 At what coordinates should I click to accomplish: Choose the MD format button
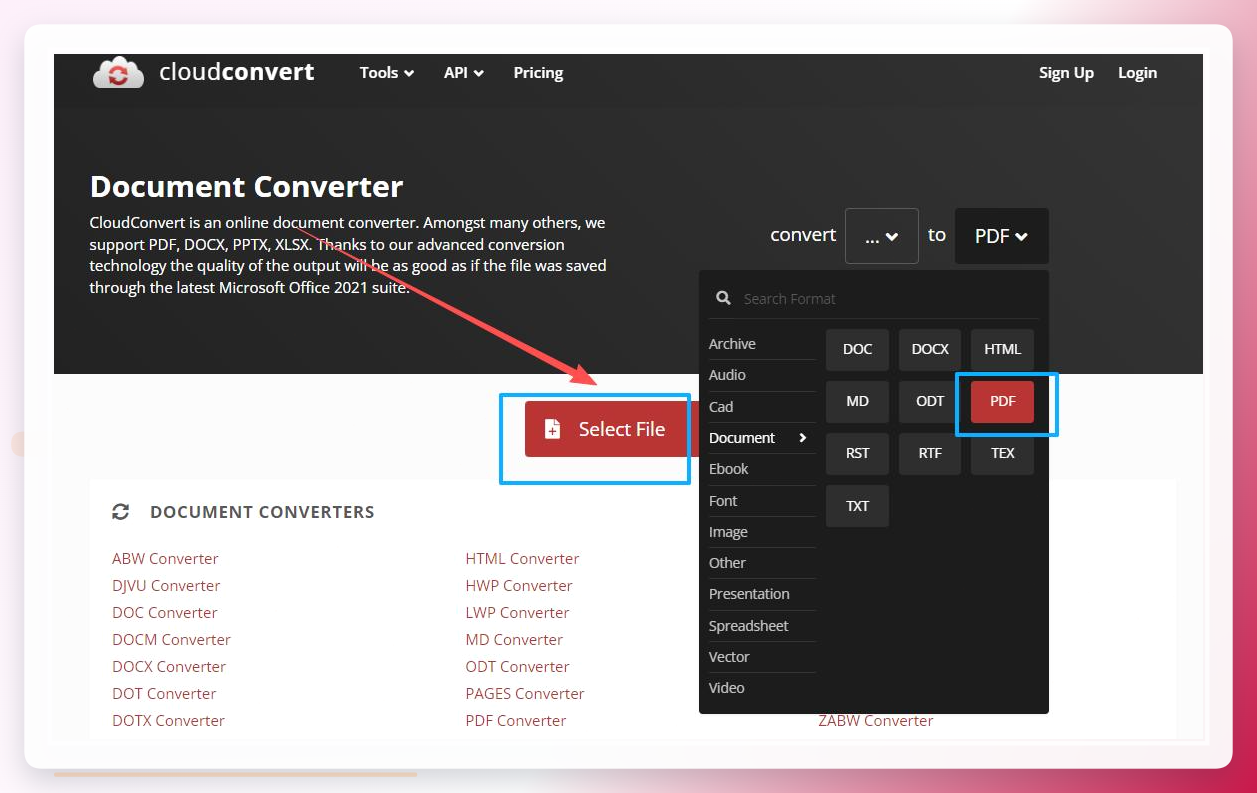[857, 401]
